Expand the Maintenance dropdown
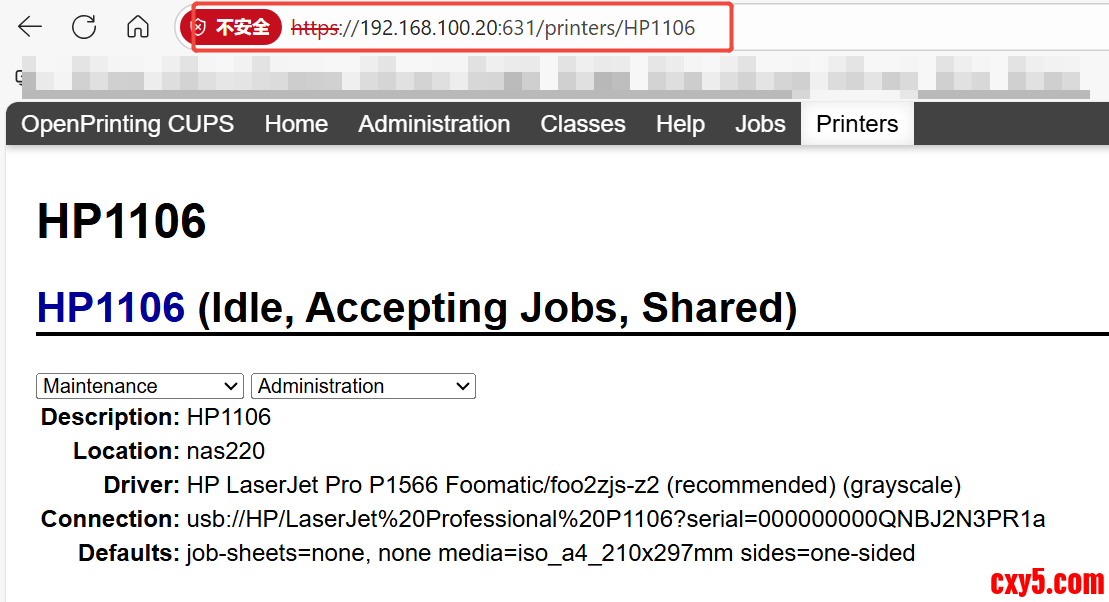The height and width of the screenshot is (602, 1109). 140,386
